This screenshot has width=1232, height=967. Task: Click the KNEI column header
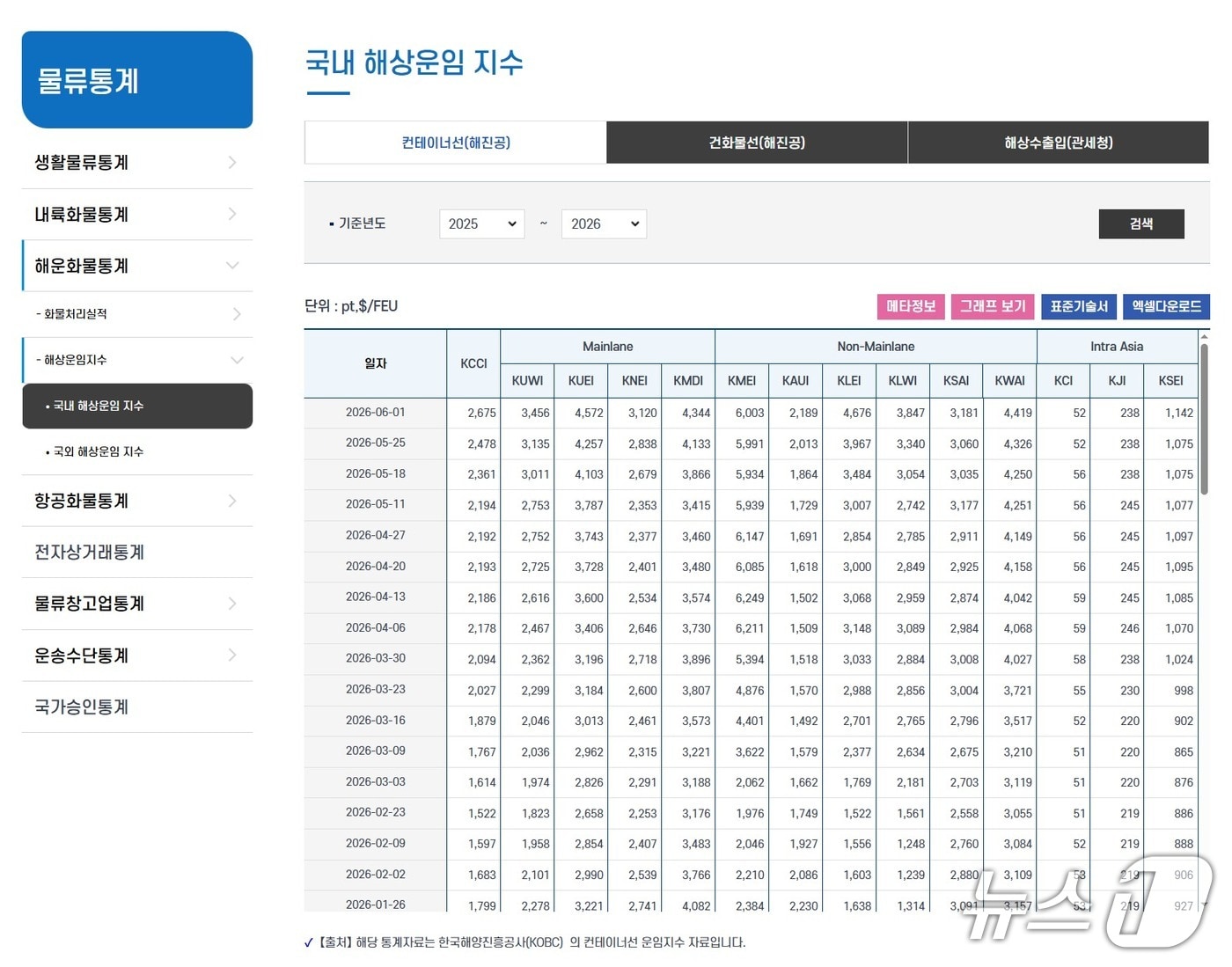pyautogui.click(x=634, y=380)
